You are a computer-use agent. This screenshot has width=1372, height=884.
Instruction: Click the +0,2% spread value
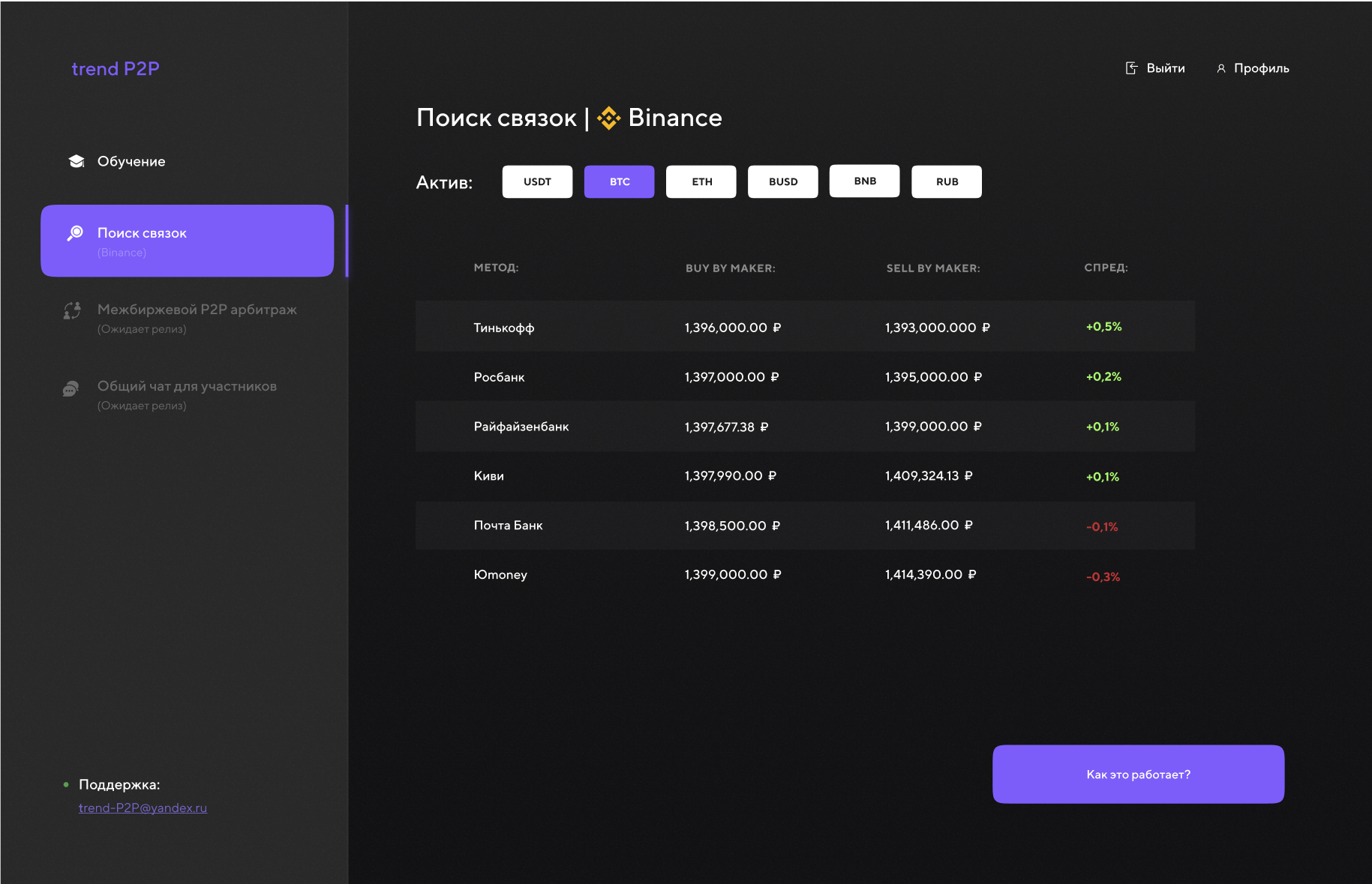point(1103,376)
